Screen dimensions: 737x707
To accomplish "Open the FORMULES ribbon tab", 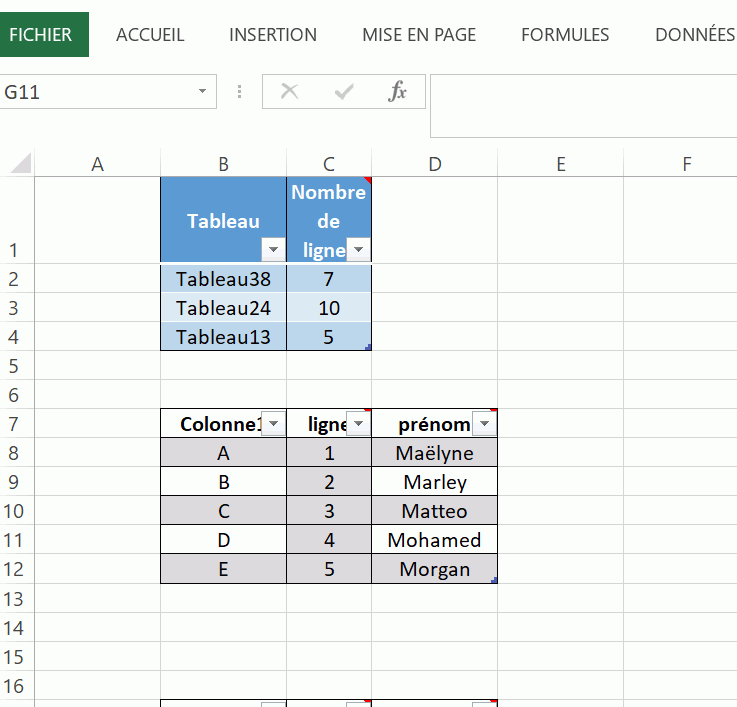I will click(x=565, y=35).
